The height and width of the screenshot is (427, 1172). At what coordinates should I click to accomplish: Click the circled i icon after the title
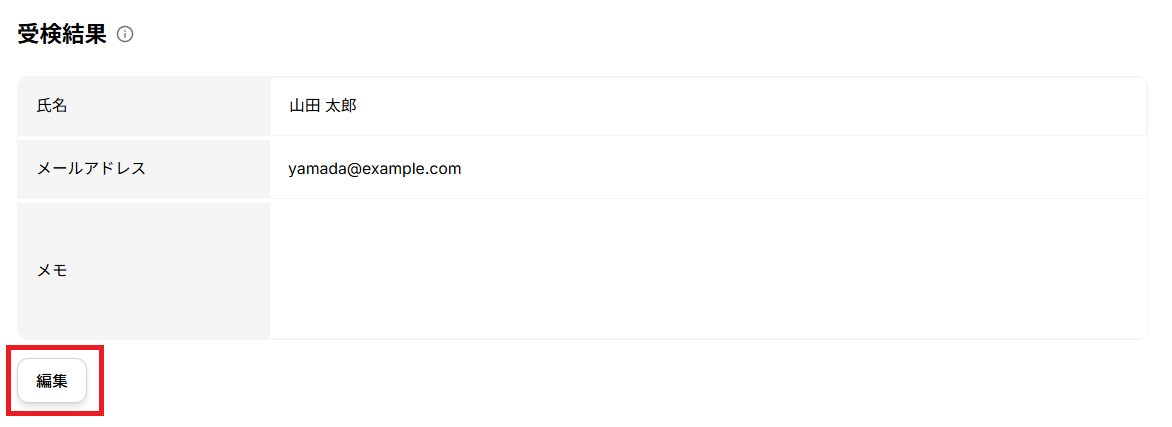coord(125,35)
